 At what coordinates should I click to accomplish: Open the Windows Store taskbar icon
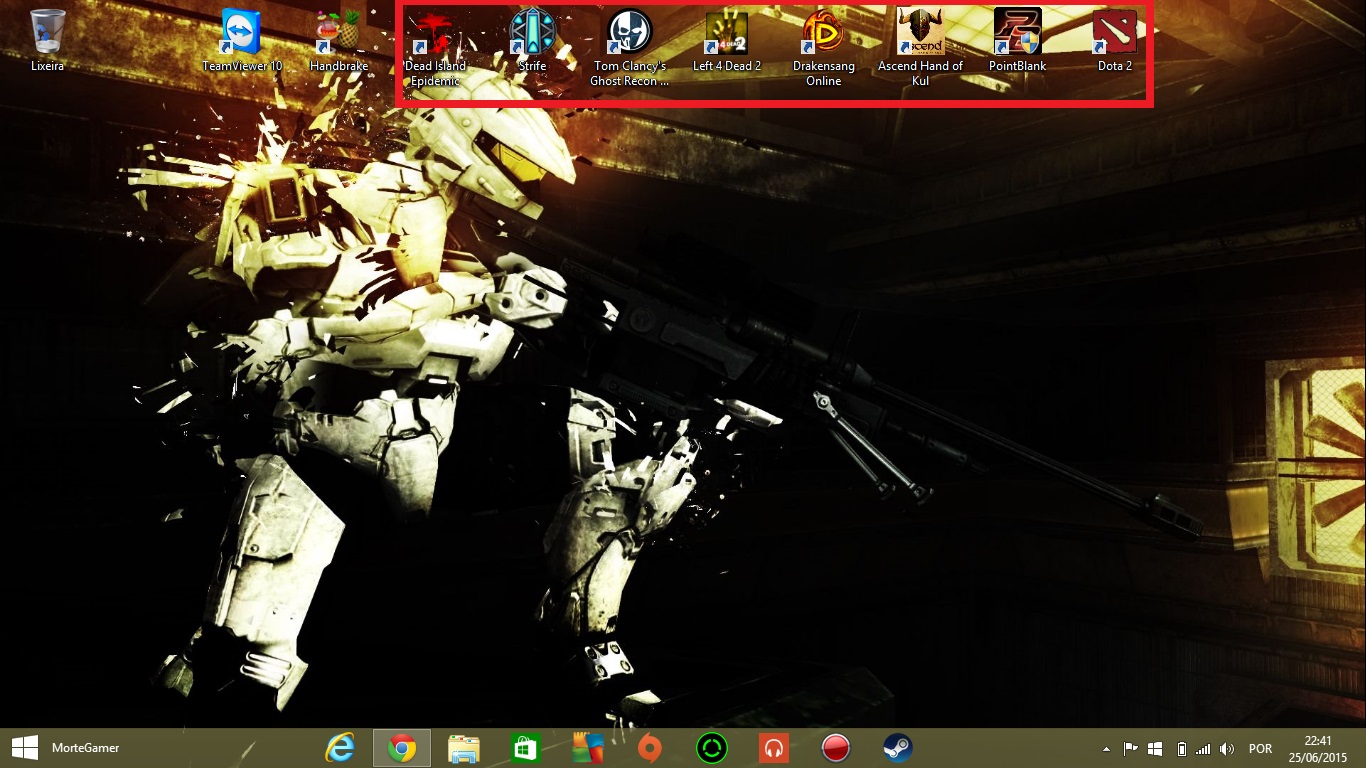[x=525, y=748]
